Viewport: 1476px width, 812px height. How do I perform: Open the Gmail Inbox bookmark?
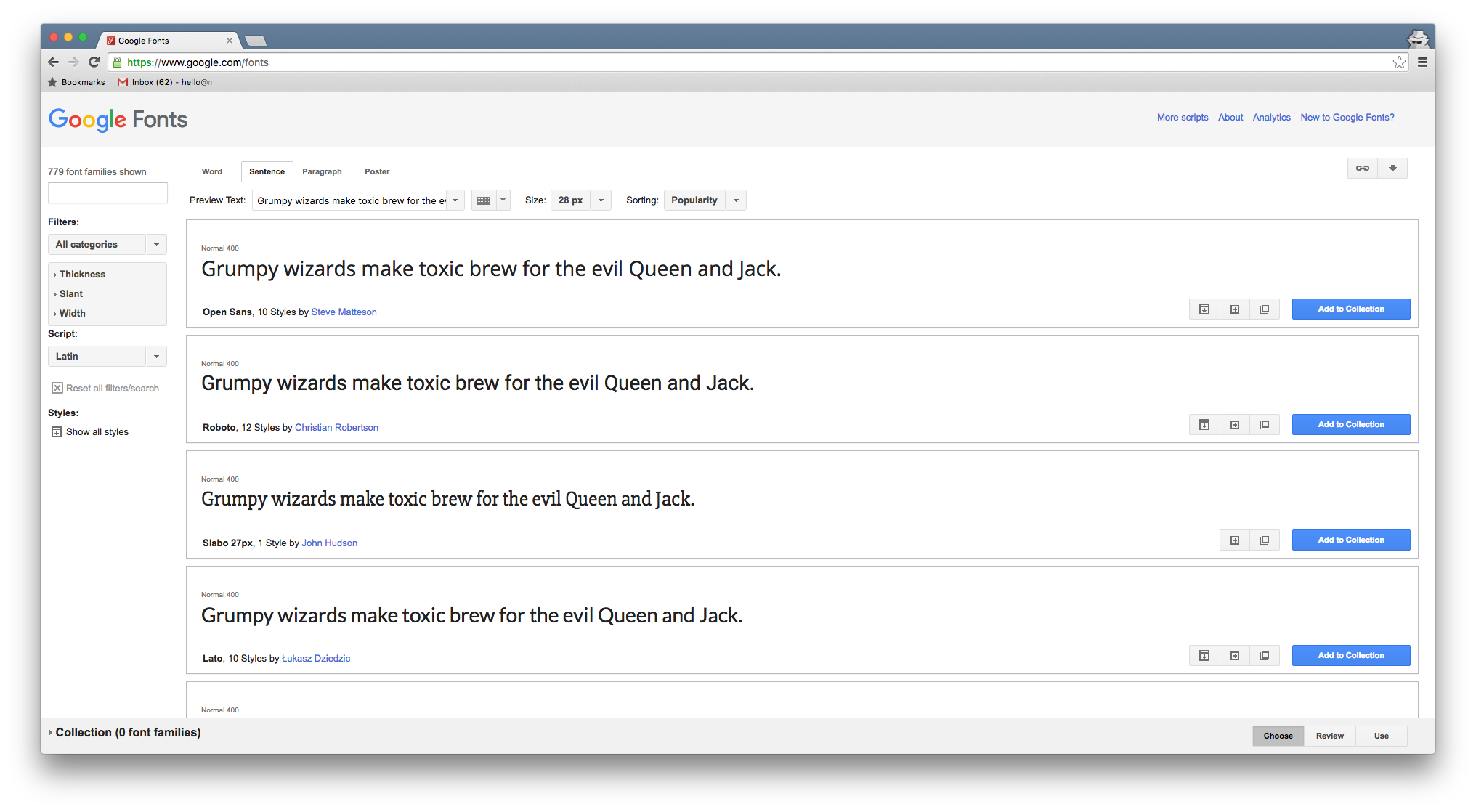click(166, 82)
